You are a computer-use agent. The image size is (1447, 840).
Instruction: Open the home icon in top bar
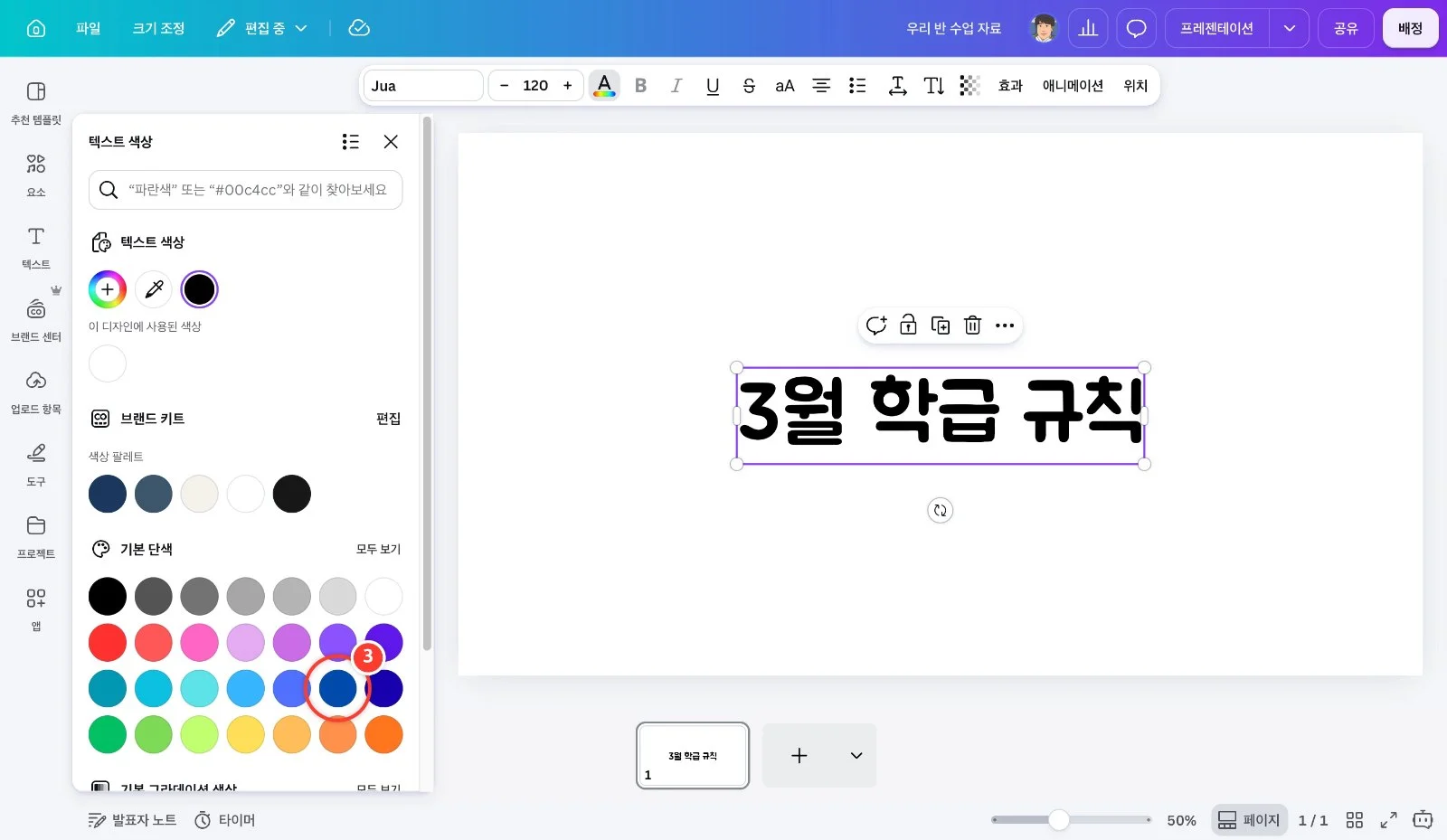[x=36, y=28]
